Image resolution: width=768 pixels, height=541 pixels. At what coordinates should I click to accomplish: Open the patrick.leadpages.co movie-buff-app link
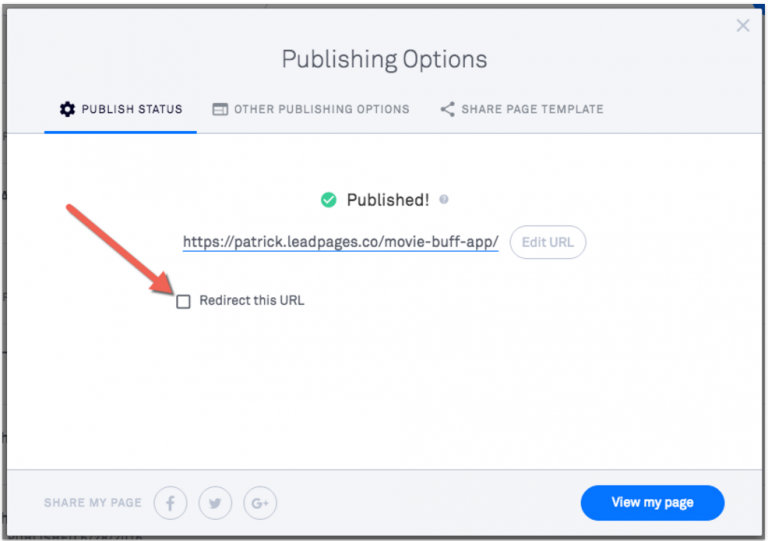pyautogui.click(x=340, y=242)
